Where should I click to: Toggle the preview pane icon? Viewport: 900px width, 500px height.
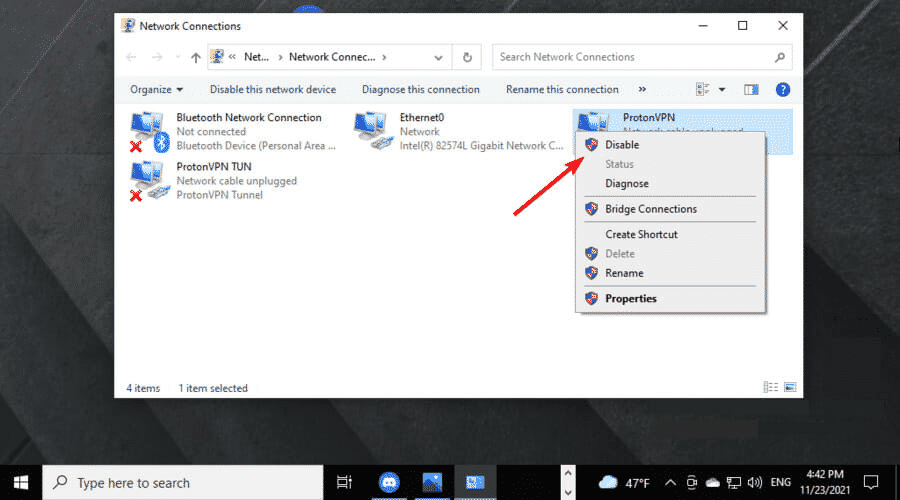click(751, 90)
